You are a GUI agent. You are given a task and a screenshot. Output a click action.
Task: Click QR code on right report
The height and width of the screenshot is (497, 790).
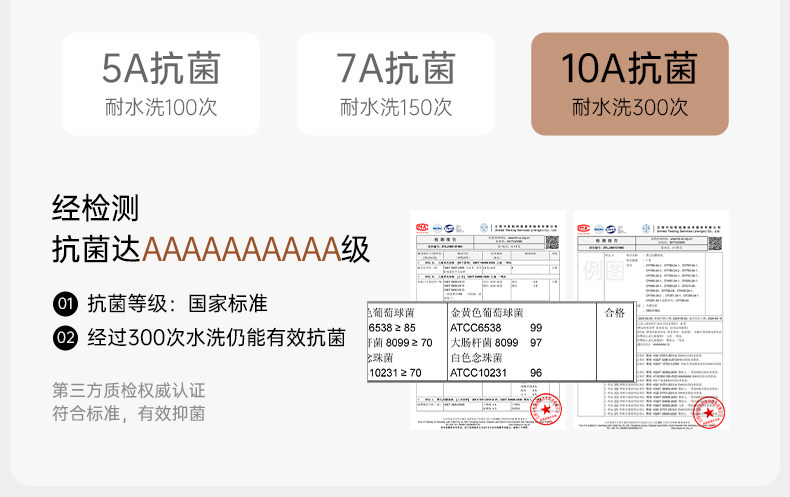click(715, 243)
